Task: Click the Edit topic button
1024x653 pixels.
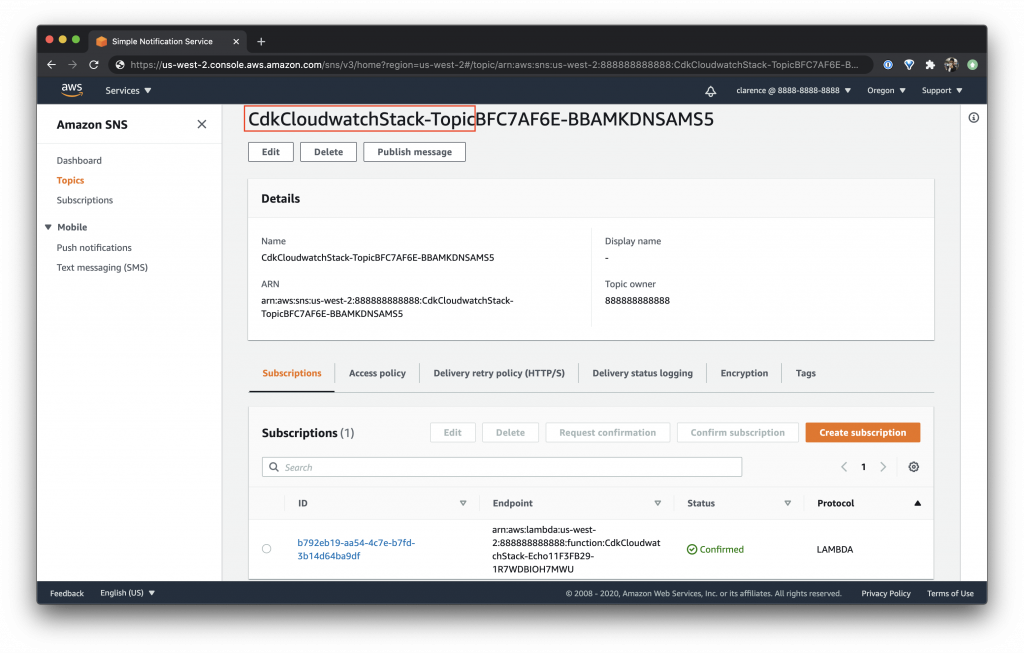Action: 271,152
